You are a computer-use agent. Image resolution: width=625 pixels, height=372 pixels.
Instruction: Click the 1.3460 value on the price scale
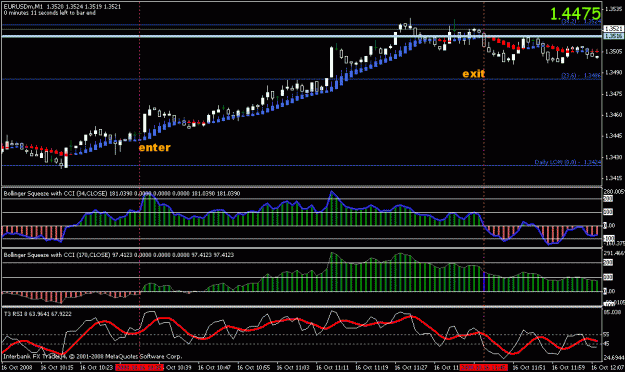(x=614, y=115)
